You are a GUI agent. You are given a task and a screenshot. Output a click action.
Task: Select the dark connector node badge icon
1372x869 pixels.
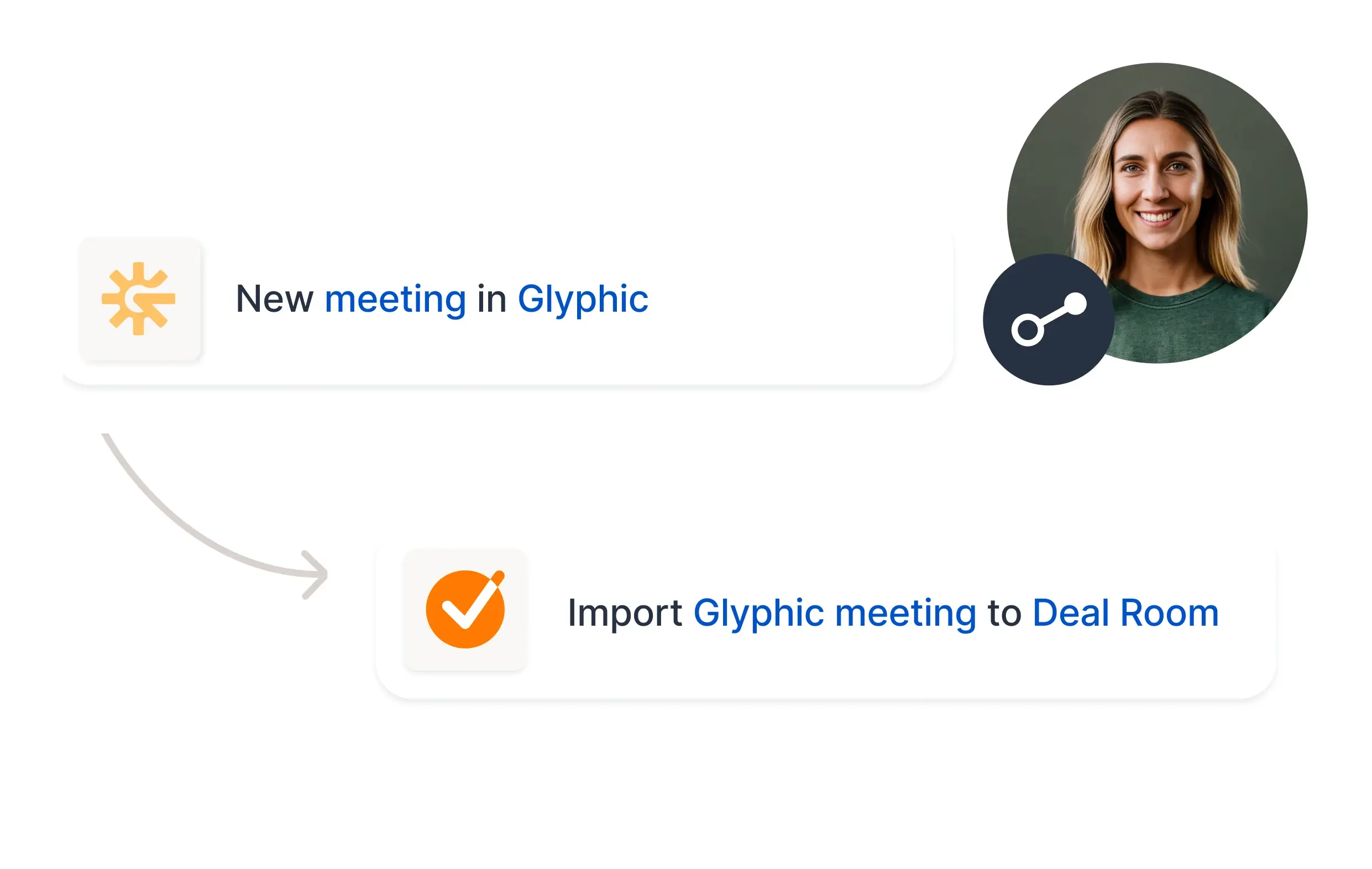pyautogui.click(x=1049, y=319)
